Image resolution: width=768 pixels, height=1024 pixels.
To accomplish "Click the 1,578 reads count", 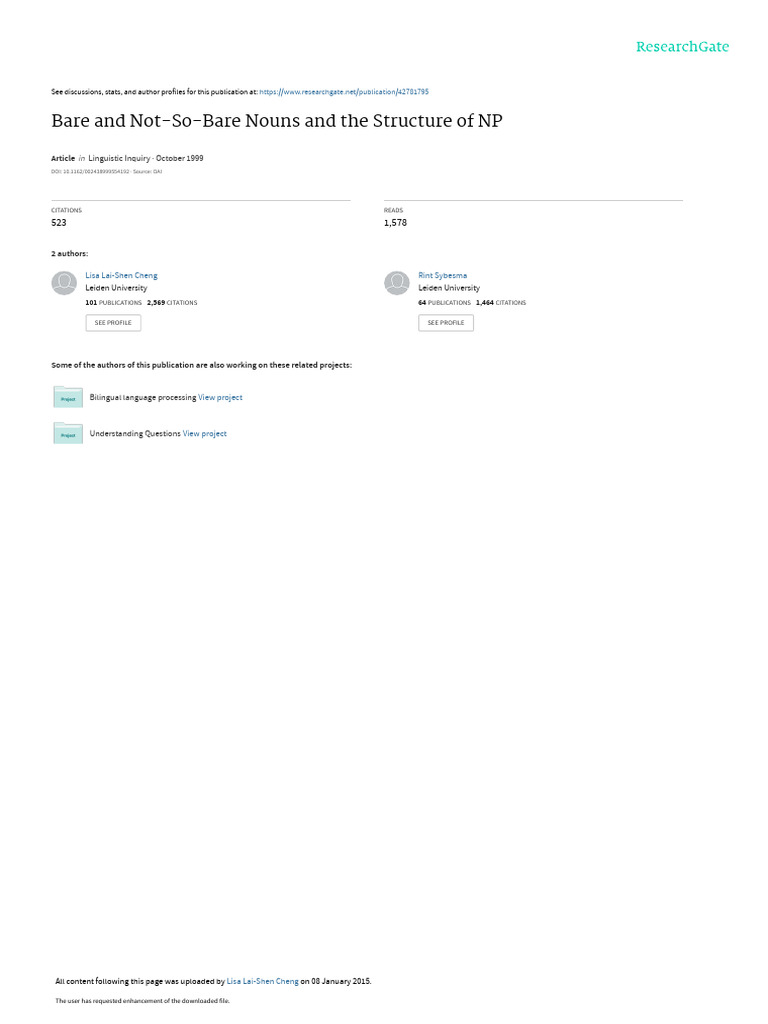I will pos(395,223).
